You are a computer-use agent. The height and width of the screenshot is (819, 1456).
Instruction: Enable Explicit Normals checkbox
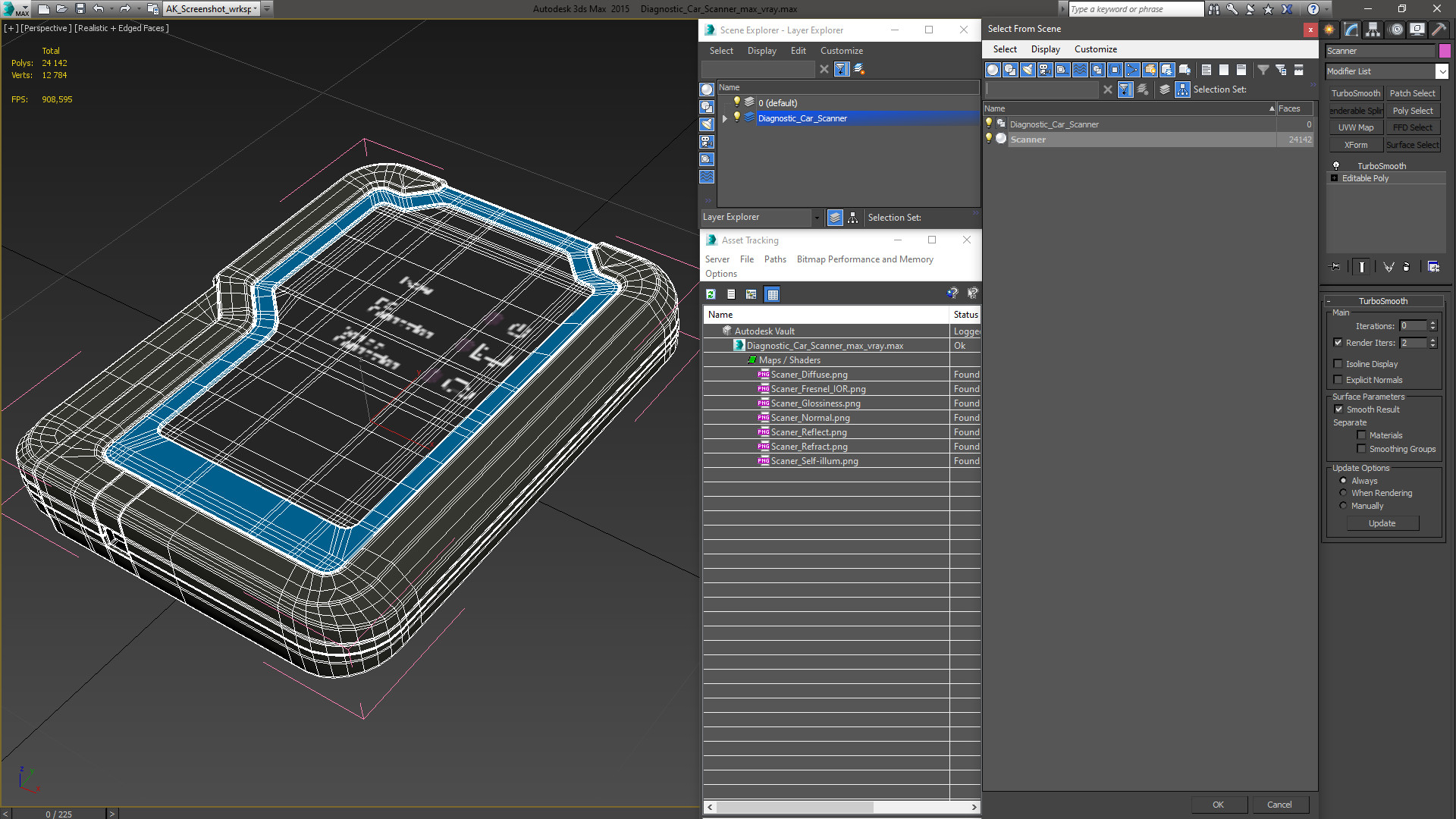[x=1338, y=380]
